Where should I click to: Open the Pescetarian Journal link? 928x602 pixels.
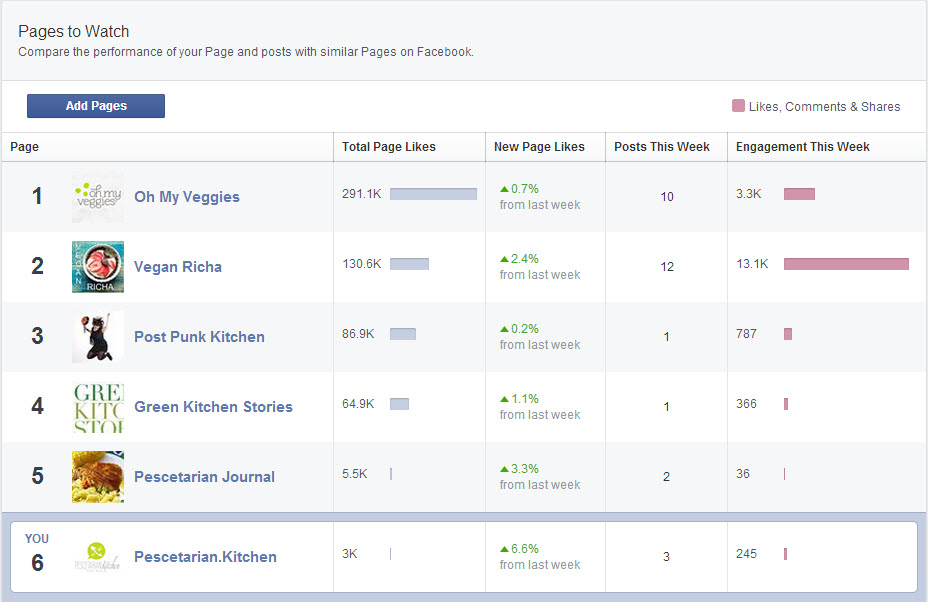pos(204,477)
